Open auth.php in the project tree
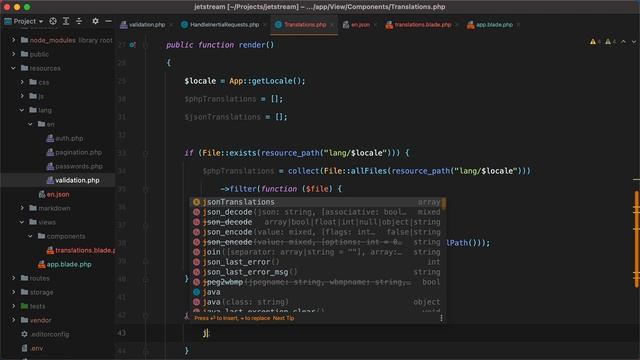Image resolution: width=640 pixels, height=360 pixels. pos(65,138)
